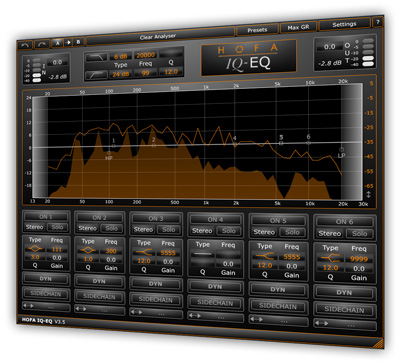Toggle the ON 2 band switch
The image size is (400, 363).
click(x=99, y=218)
